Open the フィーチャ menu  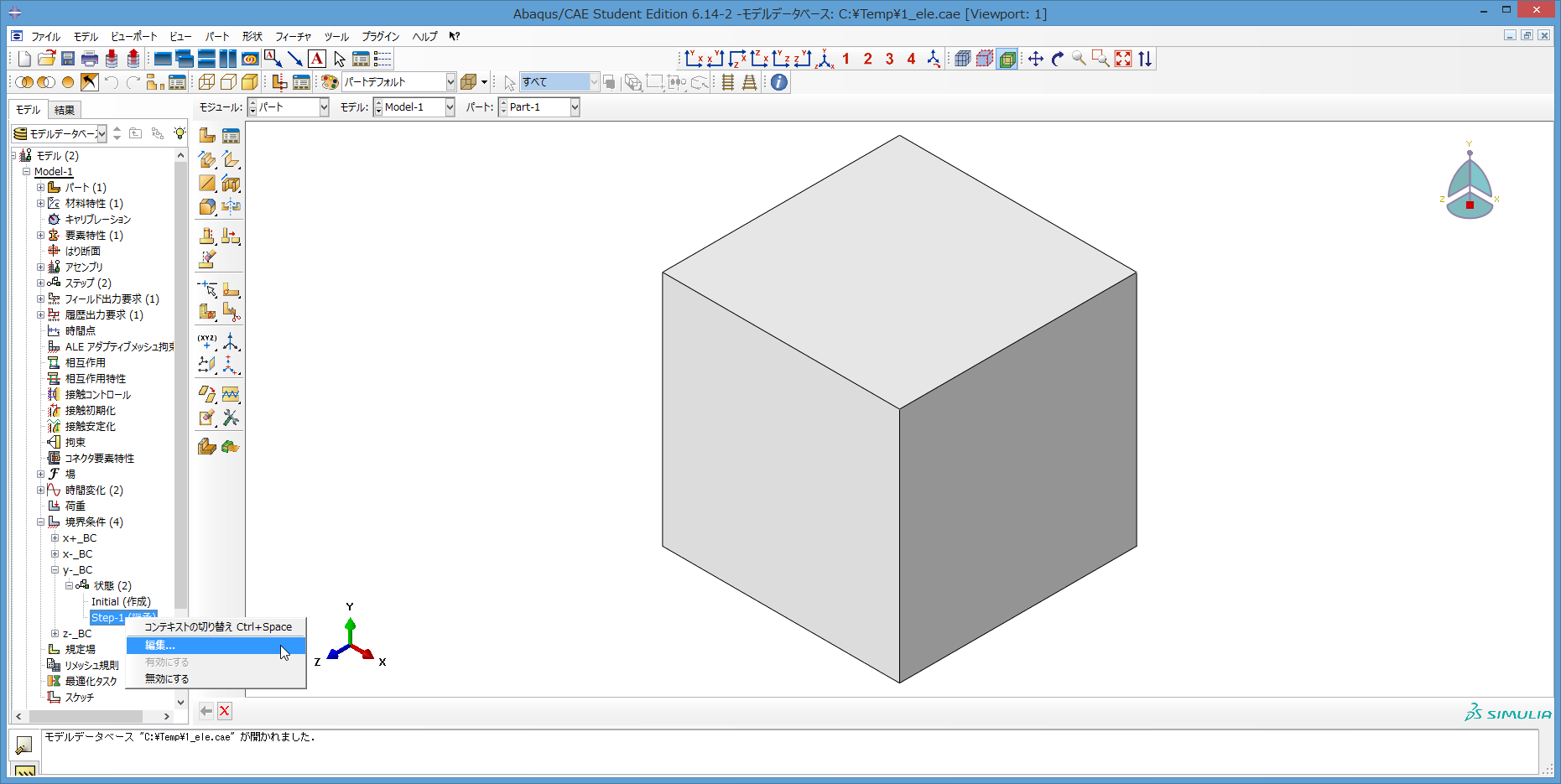point(294,36)
